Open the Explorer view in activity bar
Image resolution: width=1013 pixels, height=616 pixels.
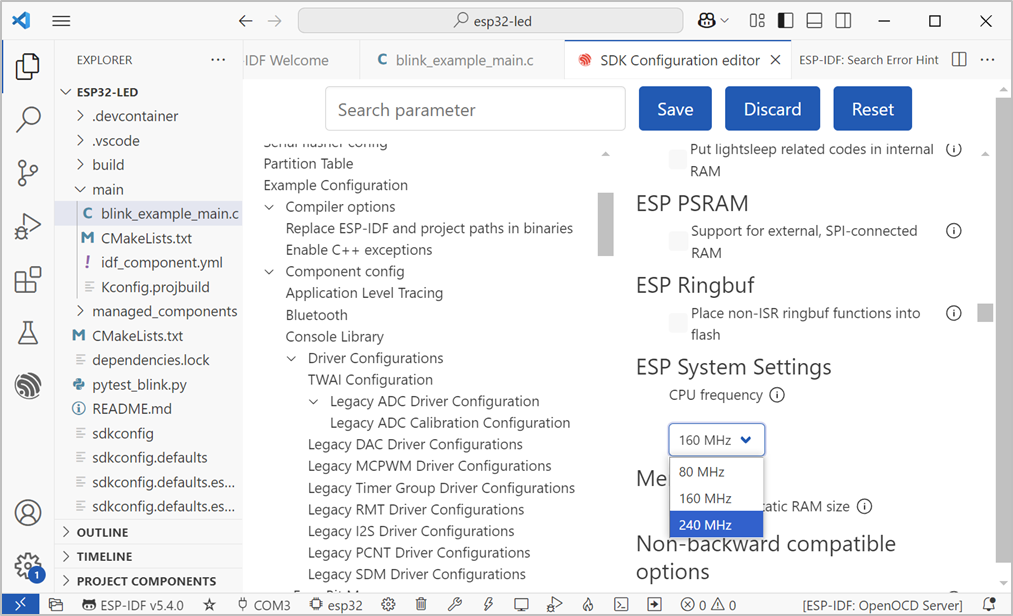click(27, 67)
